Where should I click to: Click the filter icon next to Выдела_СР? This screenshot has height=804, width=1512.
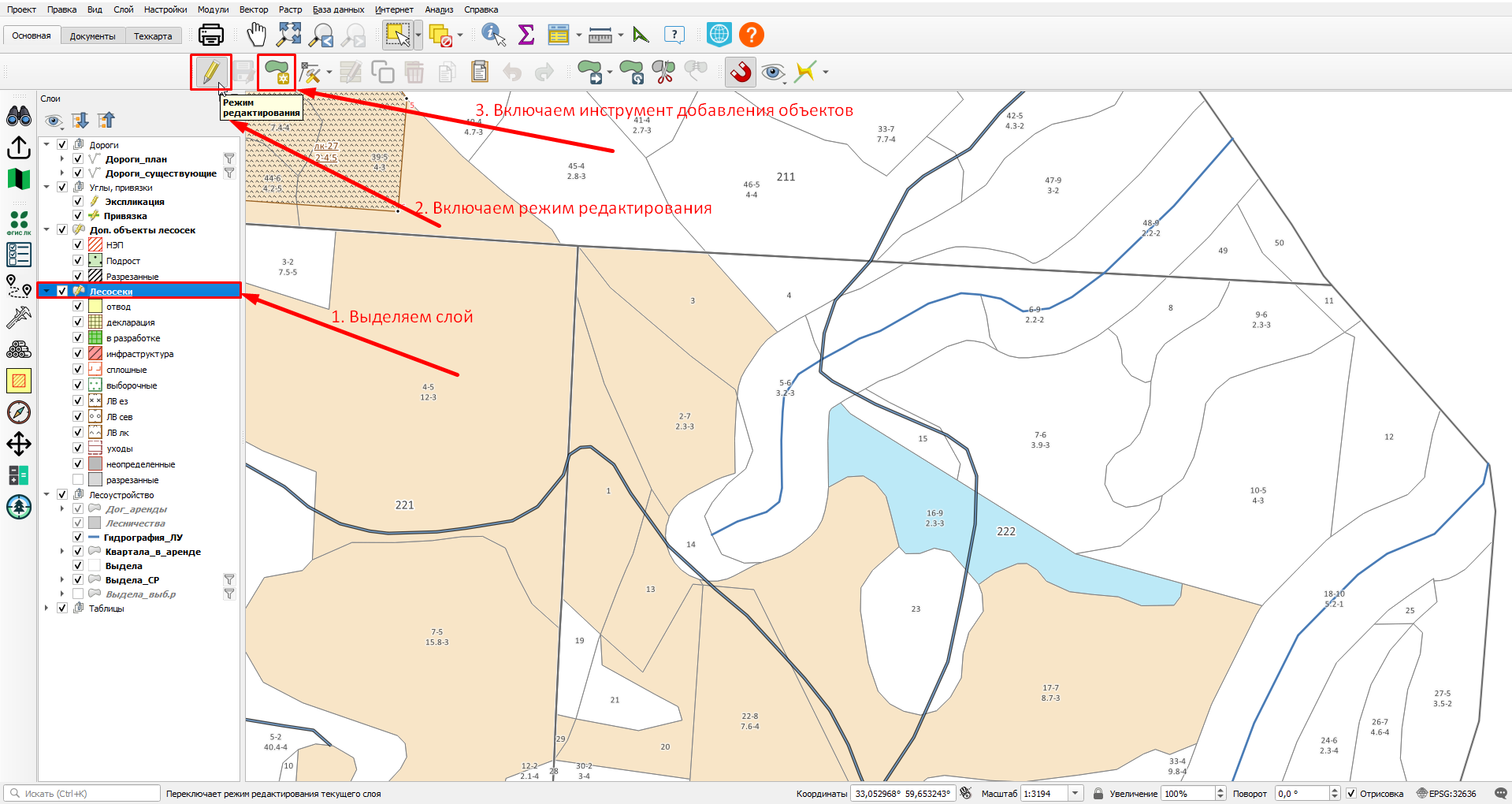point(229,579)
